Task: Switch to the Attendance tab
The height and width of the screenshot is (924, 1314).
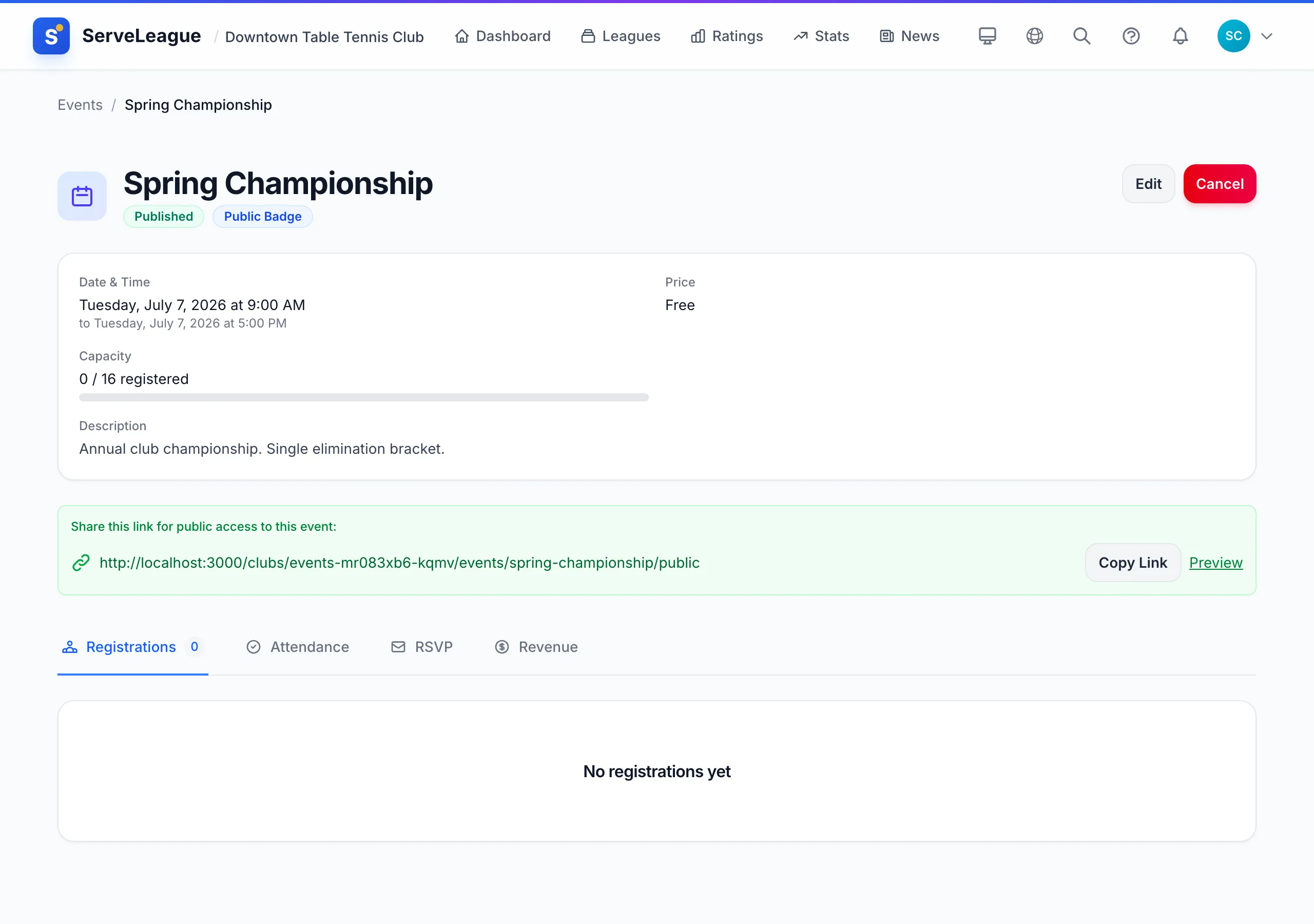Action: 298,647
